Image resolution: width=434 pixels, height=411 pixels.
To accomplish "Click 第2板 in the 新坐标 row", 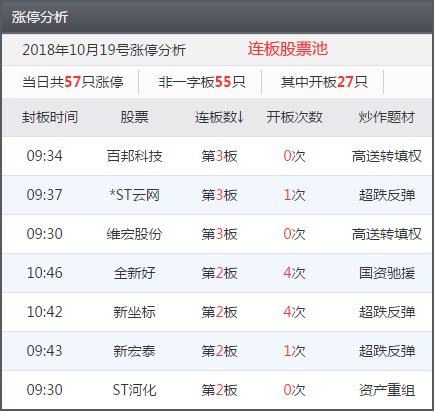I will (x=219, y=312).
